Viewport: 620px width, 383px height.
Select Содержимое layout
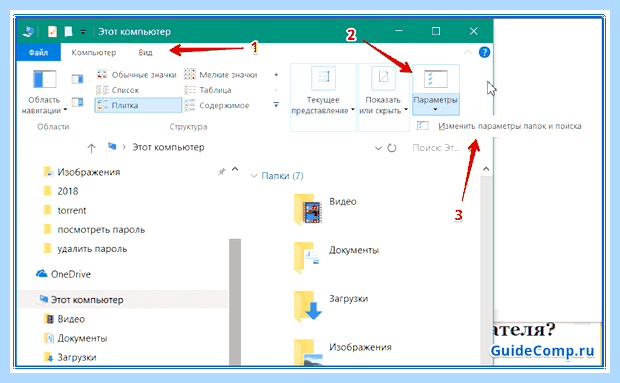coord(217,106)
